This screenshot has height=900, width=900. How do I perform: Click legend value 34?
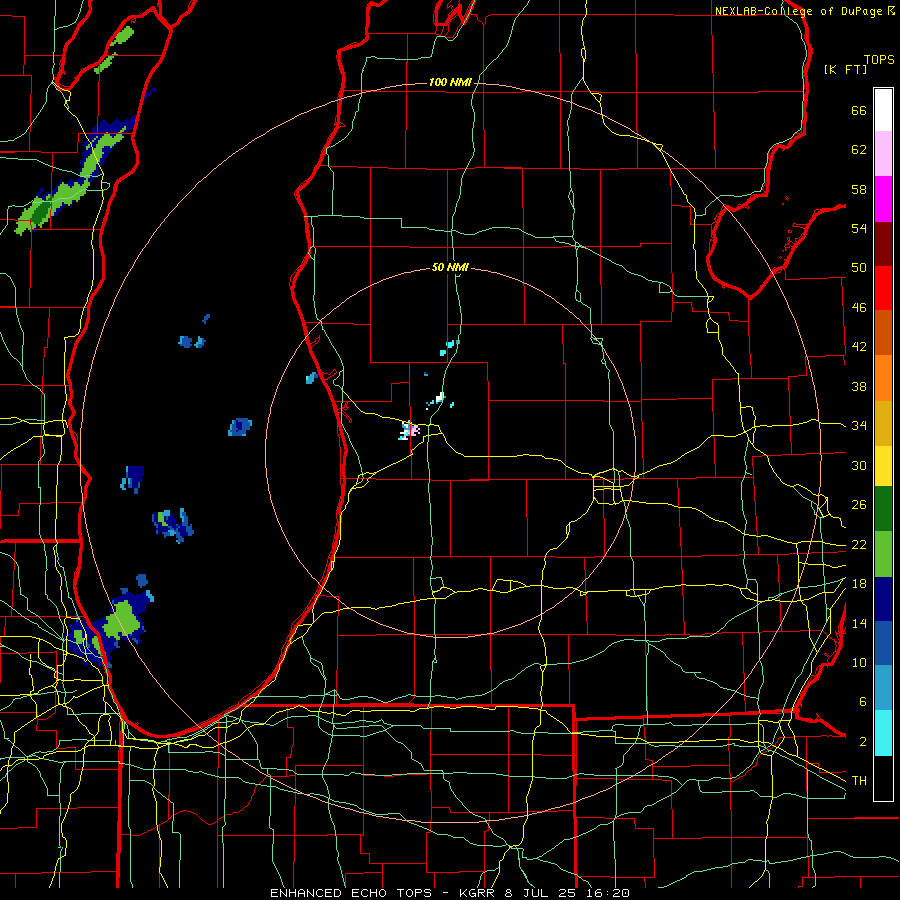[x=859, y=426]
